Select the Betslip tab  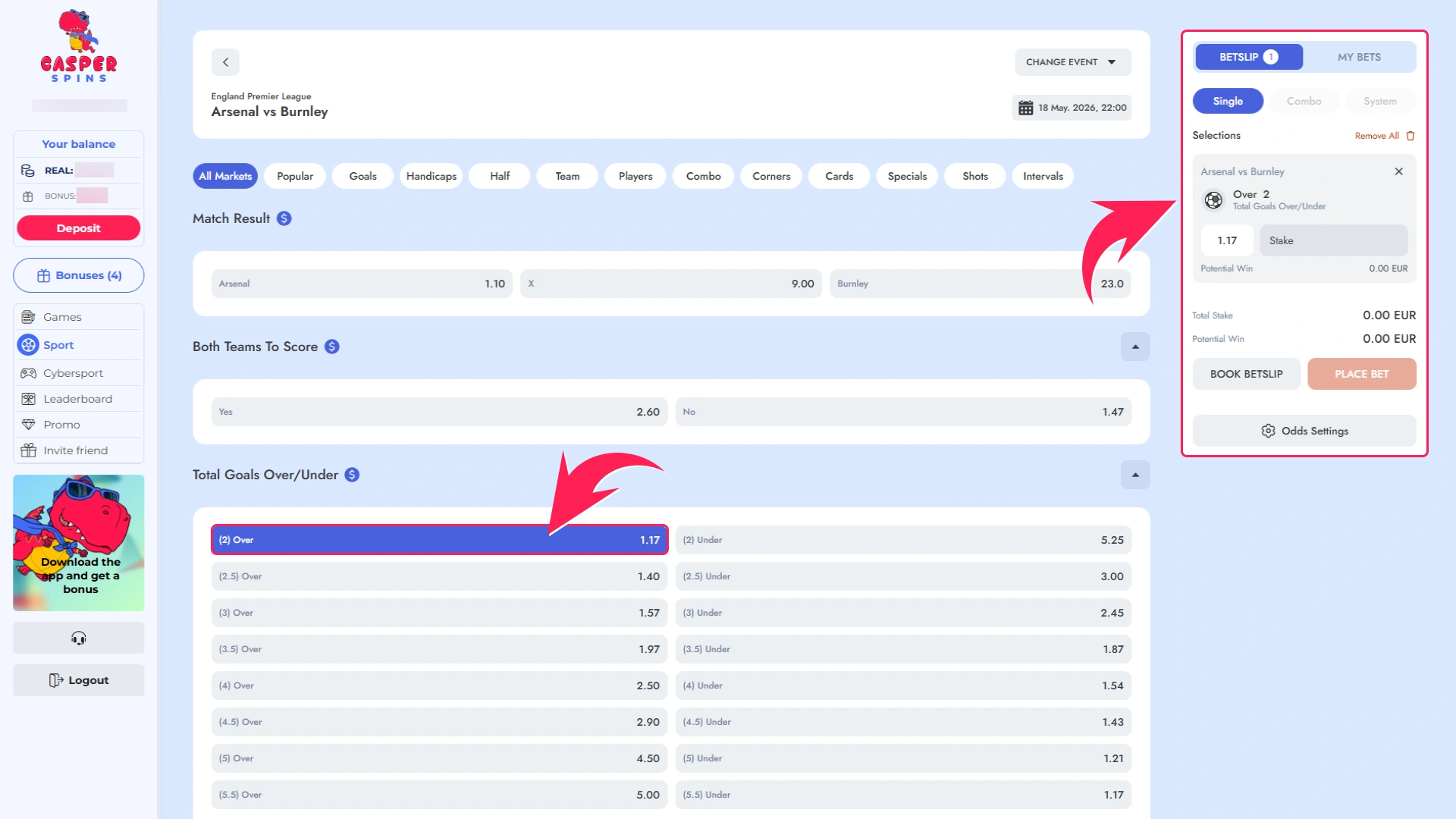(1249, 57)
